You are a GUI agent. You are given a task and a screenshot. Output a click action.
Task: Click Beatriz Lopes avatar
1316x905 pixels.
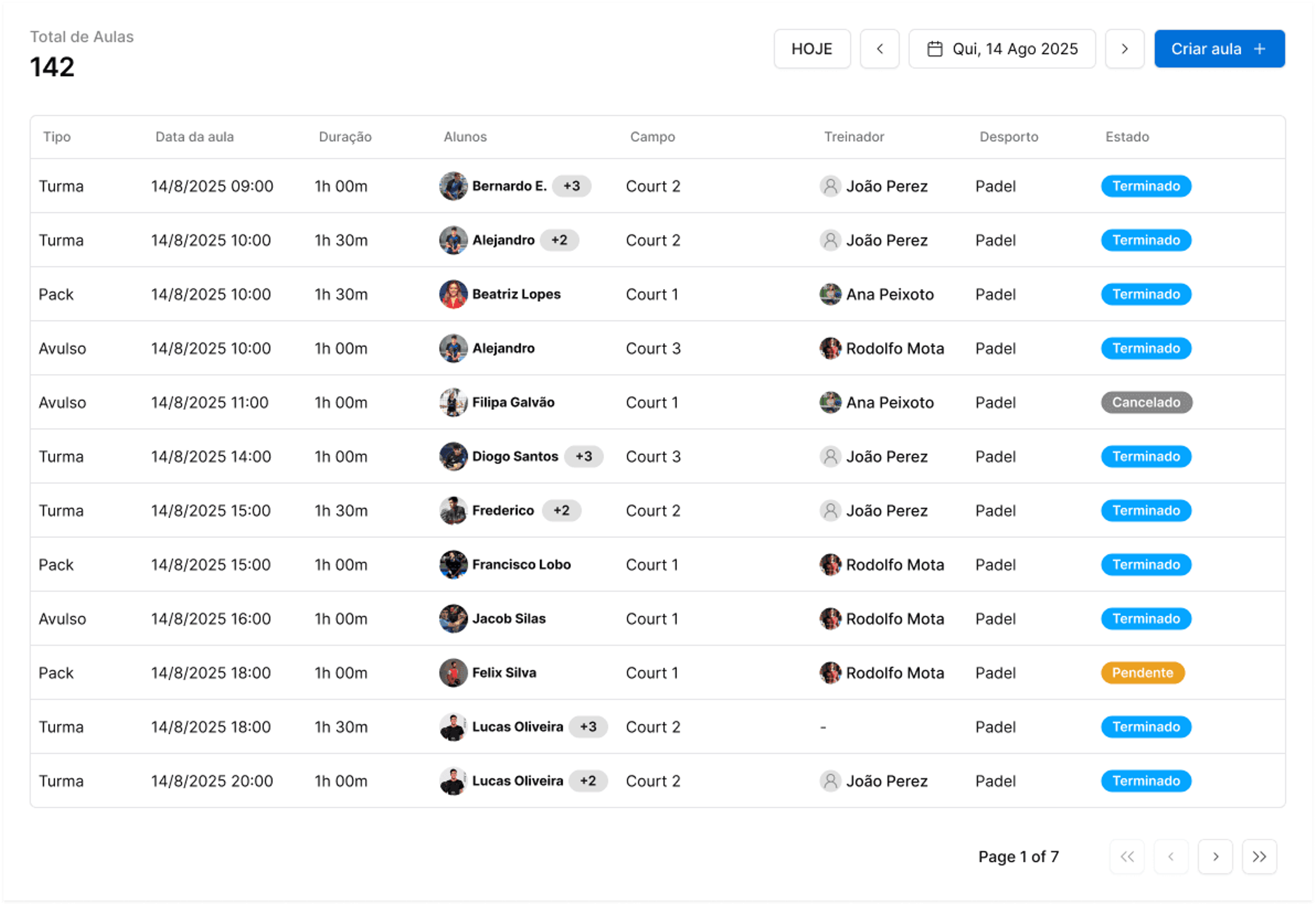(453, 294)
